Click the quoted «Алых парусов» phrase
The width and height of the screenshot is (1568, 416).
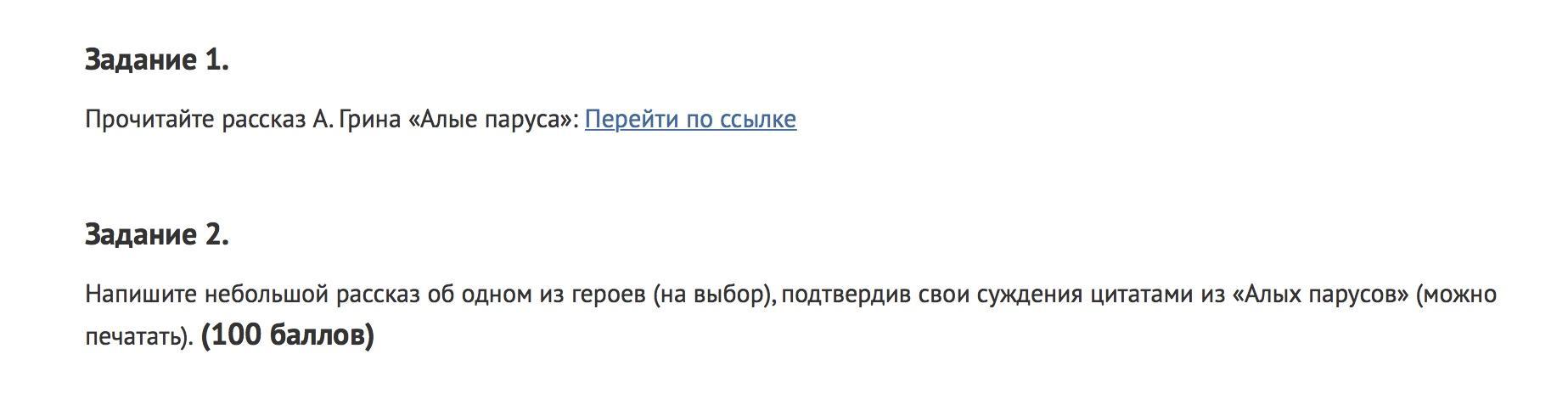pos(1319,295)
